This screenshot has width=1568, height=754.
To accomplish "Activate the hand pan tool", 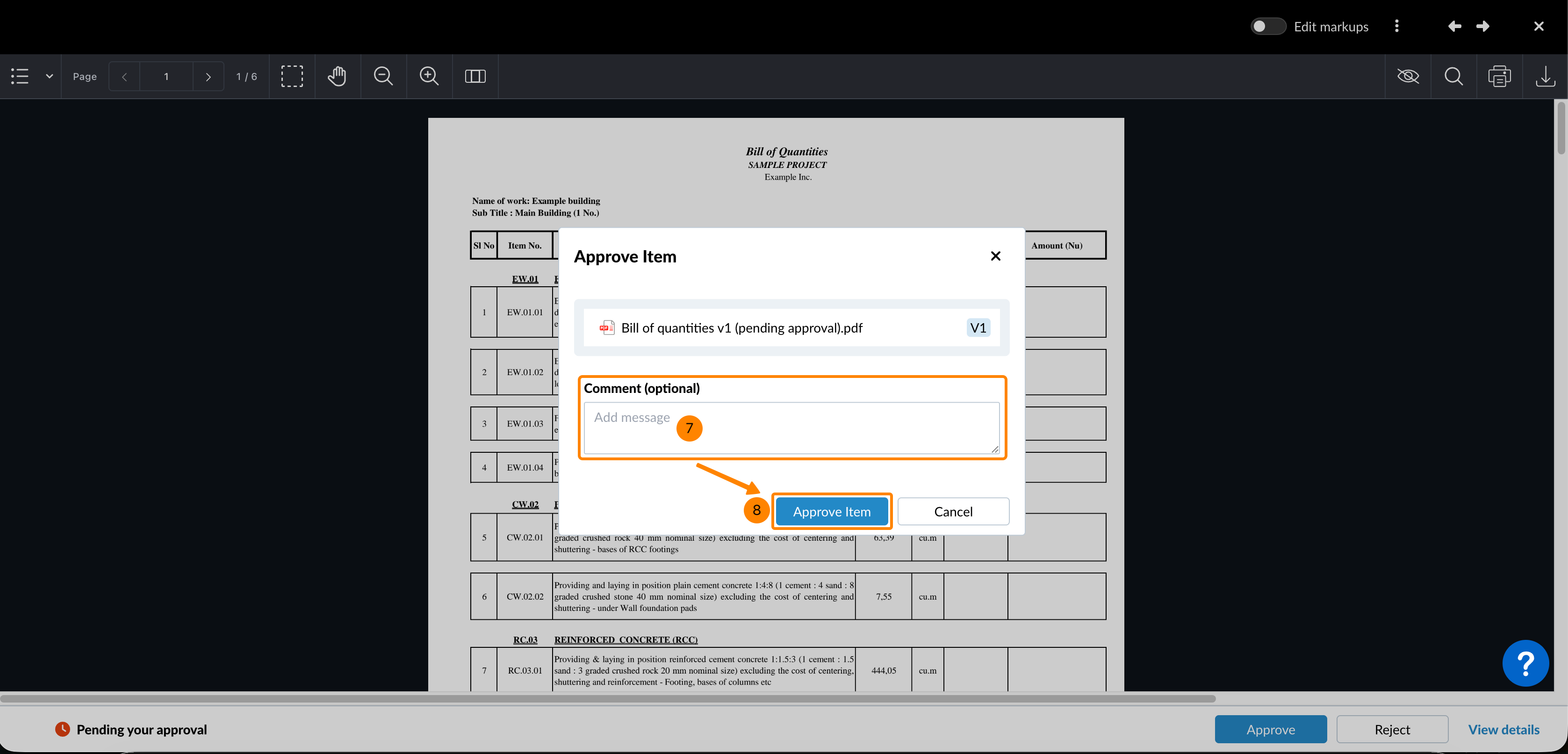I will [337, 76].
